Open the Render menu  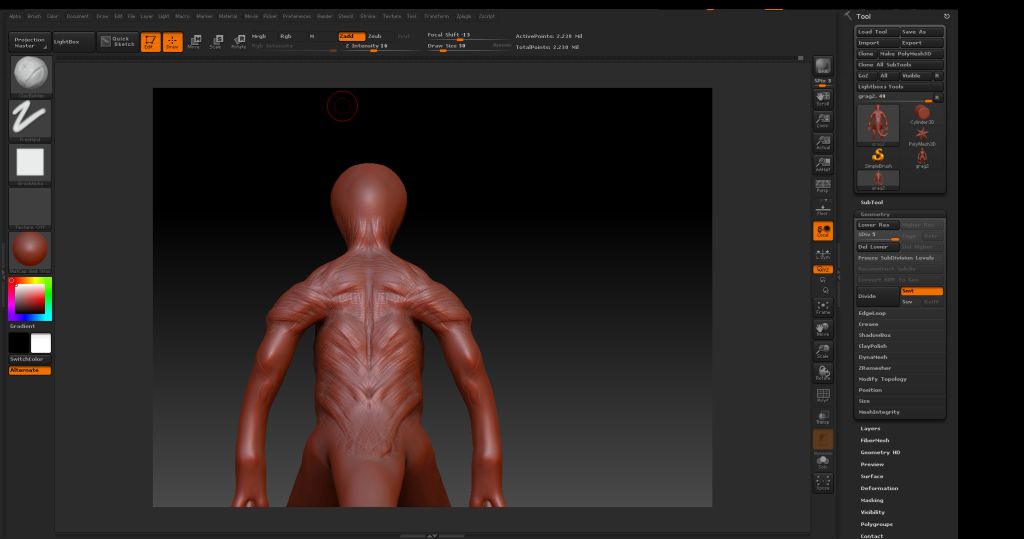[325, 16]
